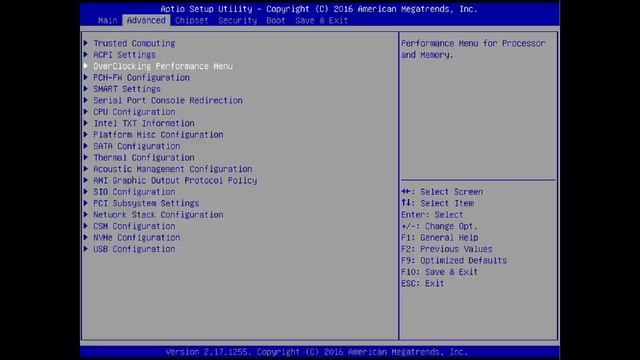Image resolution: width=640 pixels, height=360 pixels.
Task: Click F10: Save & Exit hint
Action: [440, 272]
